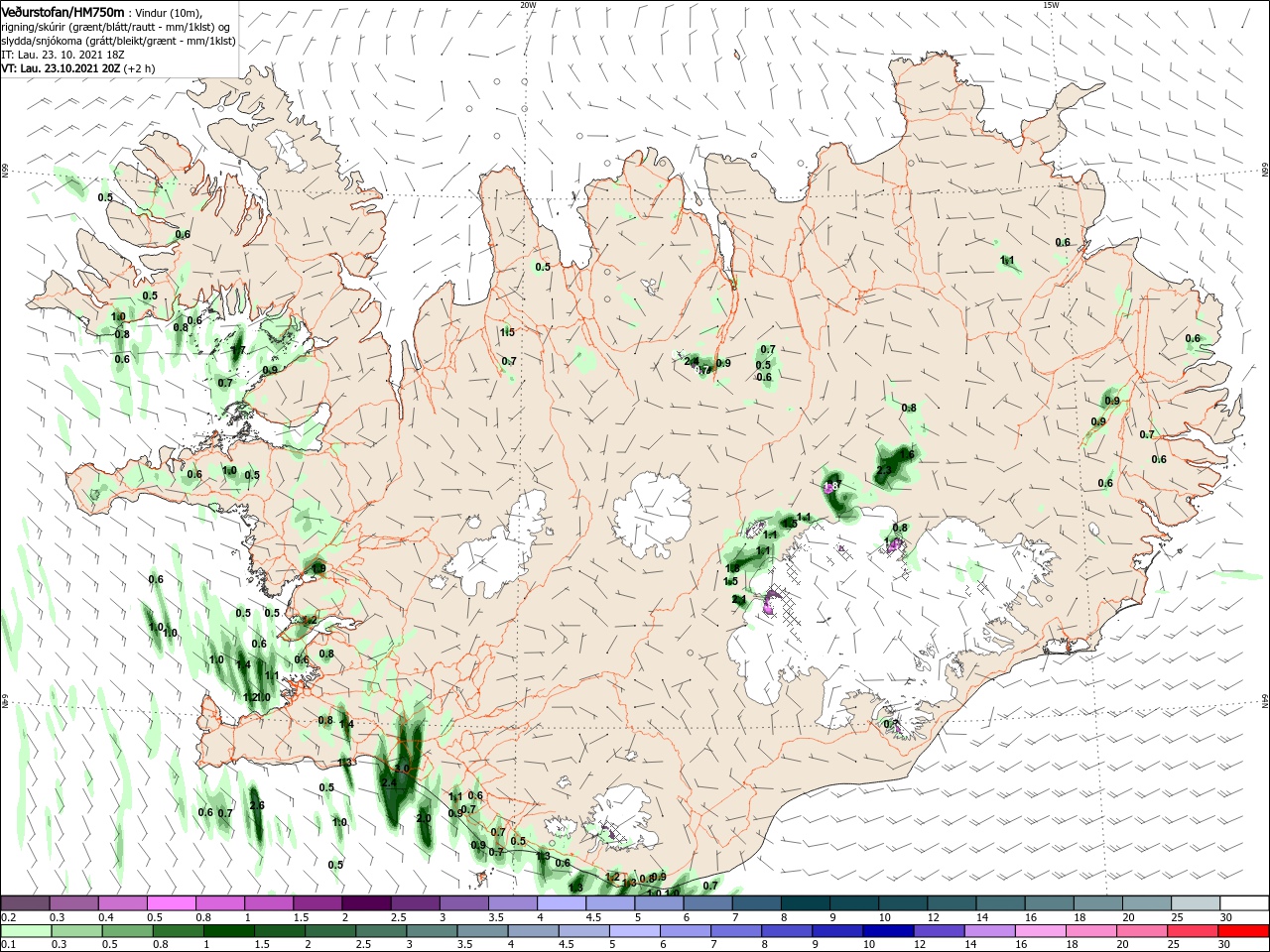This screenshot has height=952, width=1270.
Task: Click the 2.6 precipitation value offshore
Action: [x=257, y=805]
